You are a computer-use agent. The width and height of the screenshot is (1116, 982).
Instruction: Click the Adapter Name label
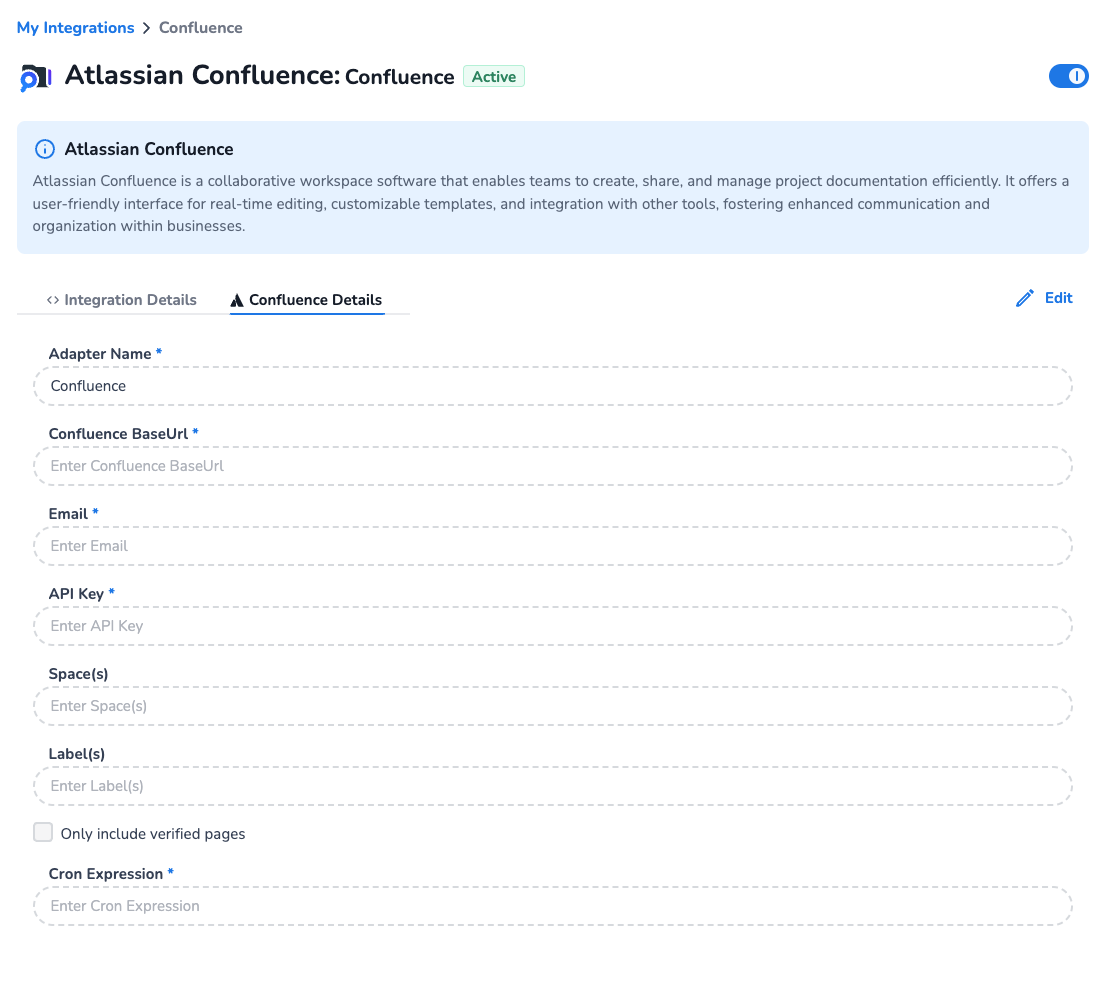point(100,354)
